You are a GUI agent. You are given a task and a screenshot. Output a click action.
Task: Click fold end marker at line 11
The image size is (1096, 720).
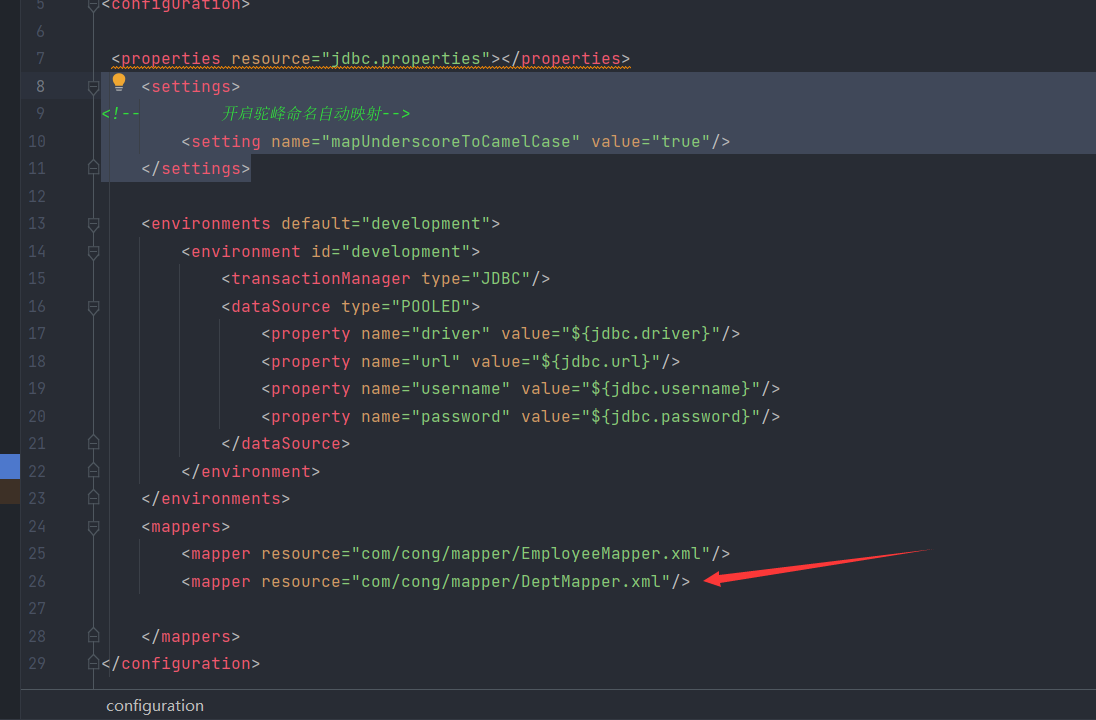point(94,168)
